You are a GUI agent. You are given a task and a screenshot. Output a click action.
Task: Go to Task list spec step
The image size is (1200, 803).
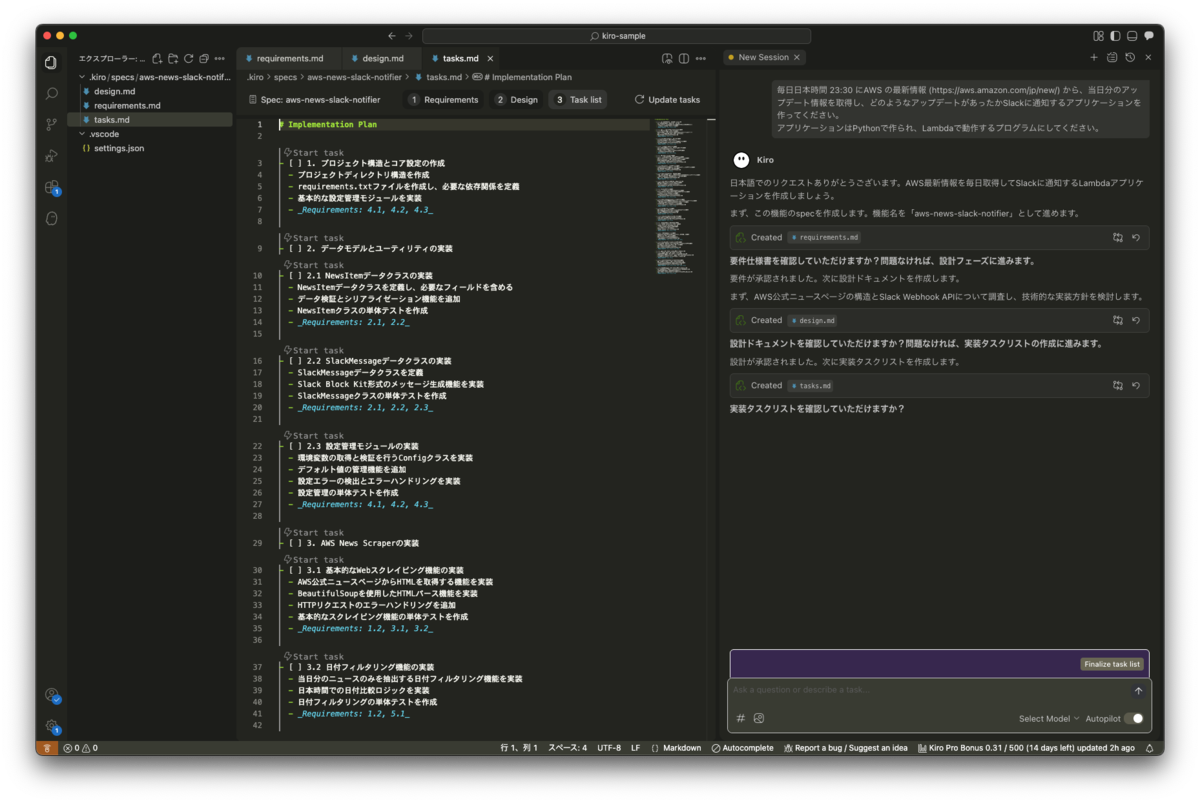[577, 100]
